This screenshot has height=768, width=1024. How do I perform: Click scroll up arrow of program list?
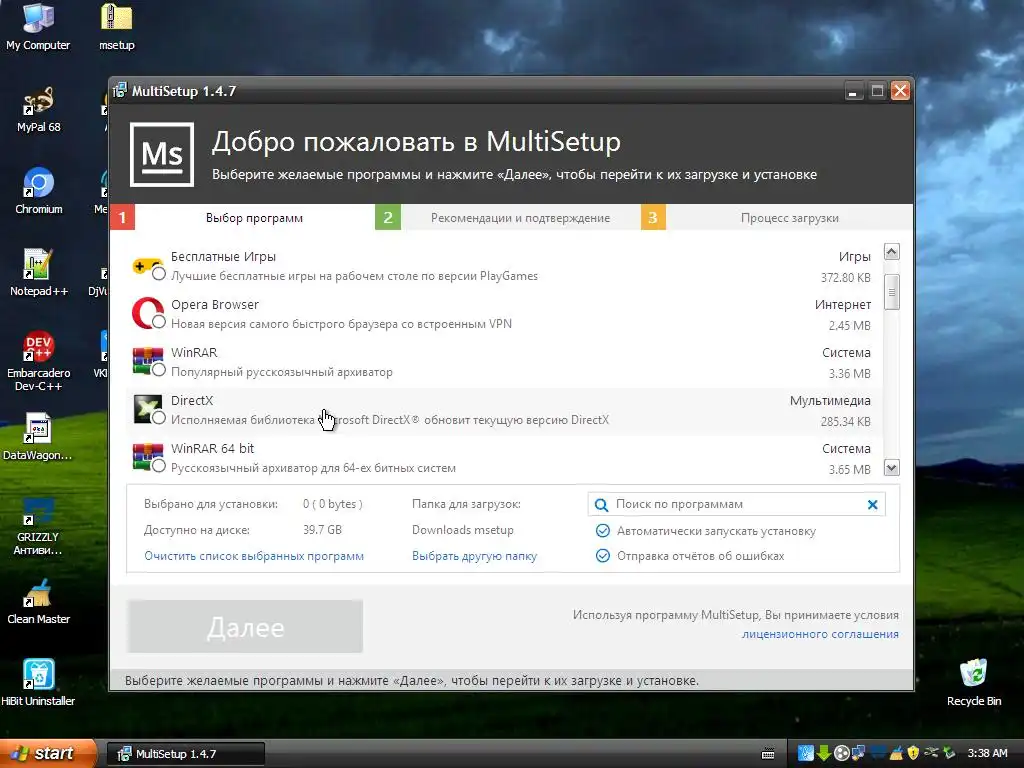click(891, 251)
